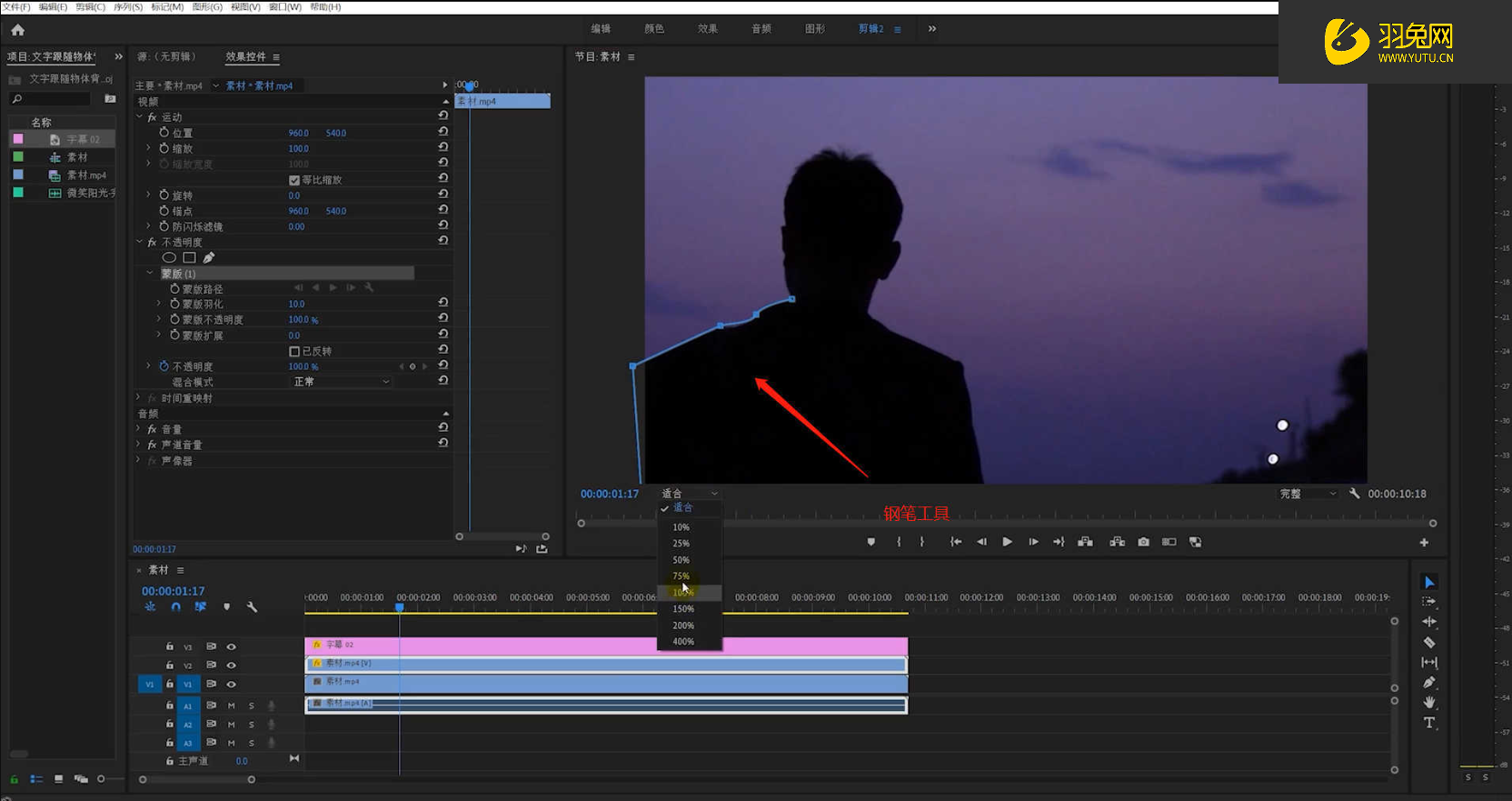This screenshot has width=1512, height=801.
Task: Expand the 蒙版羽化 property
Action: click(159, 304)
